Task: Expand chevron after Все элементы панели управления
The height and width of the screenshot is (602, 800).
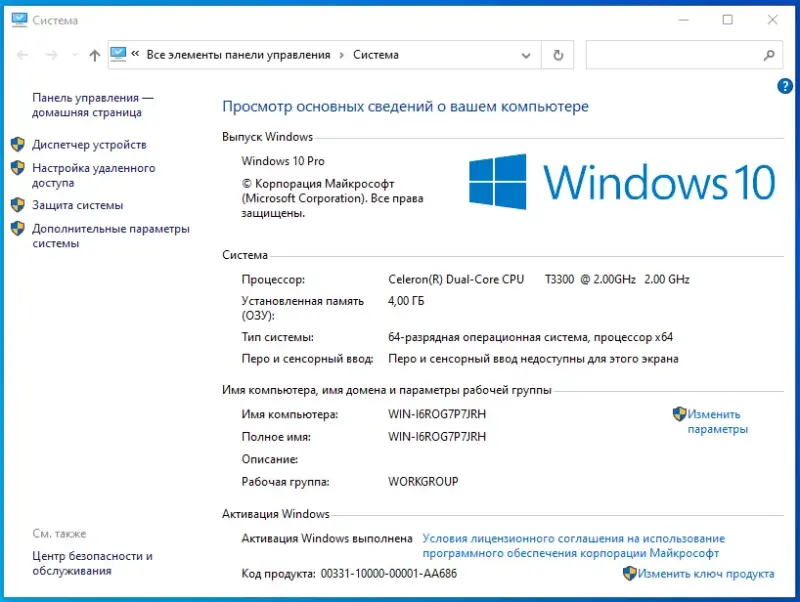Action: tap(342, 55)
